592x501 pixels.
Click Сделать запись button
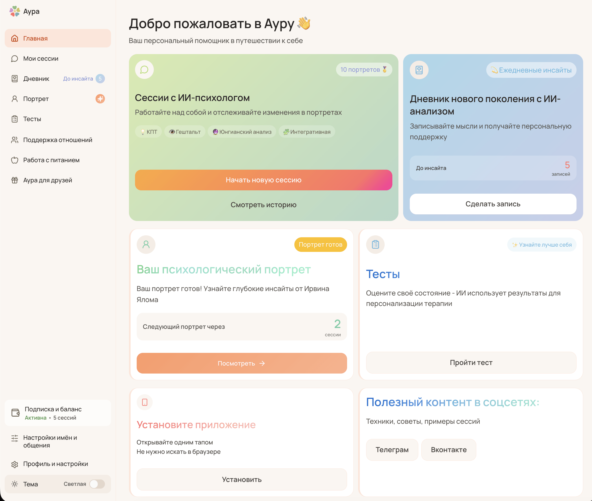coord(493,204)
